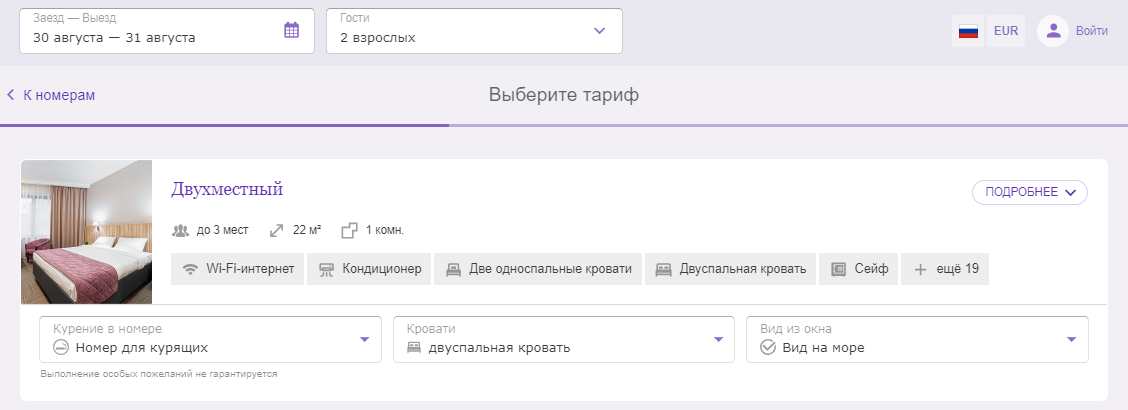Screen dimensions: 1128x410
Task: Open the Кровати bed type dropdown
Action: pyautogui.click(x=564, y=340)
